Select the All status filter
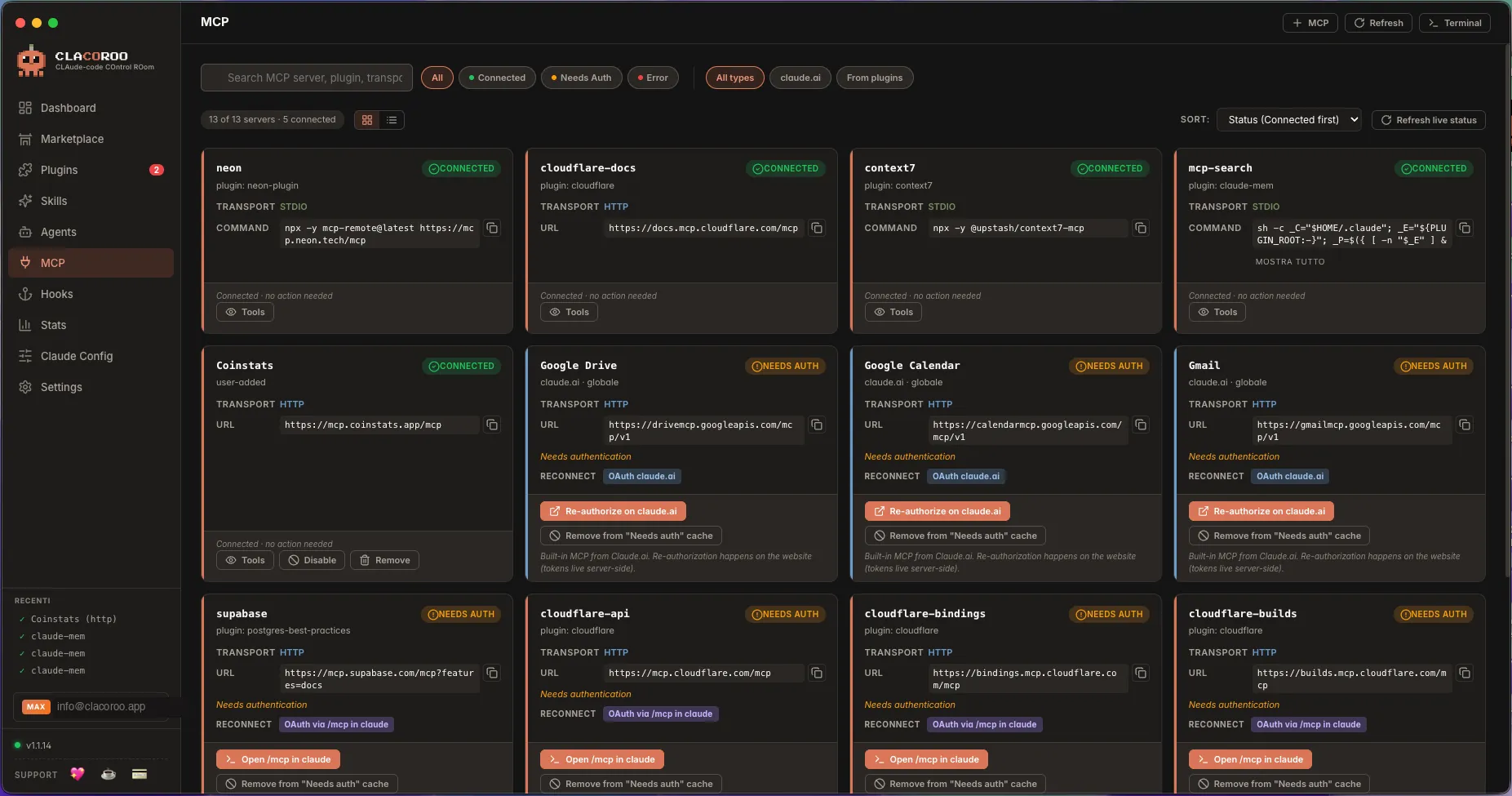Image resolution: width=1512 pixels, height=796 pixels. pyautogui.click(x=437, y=78)
